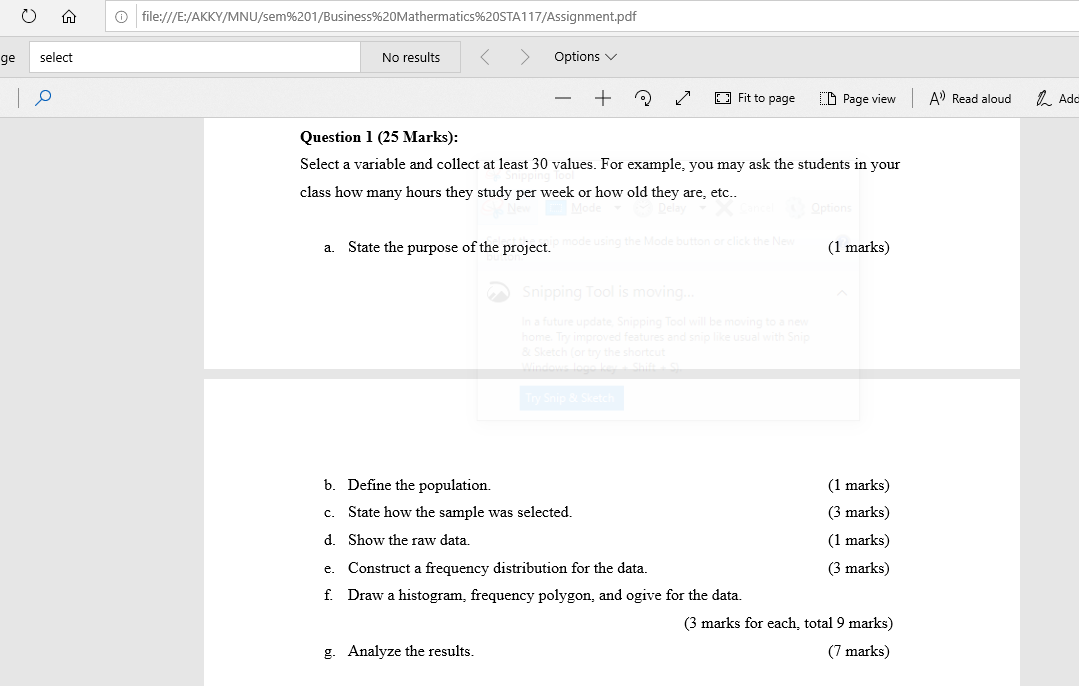
Task: View page info for the file URL
Action: coord(121,16)
